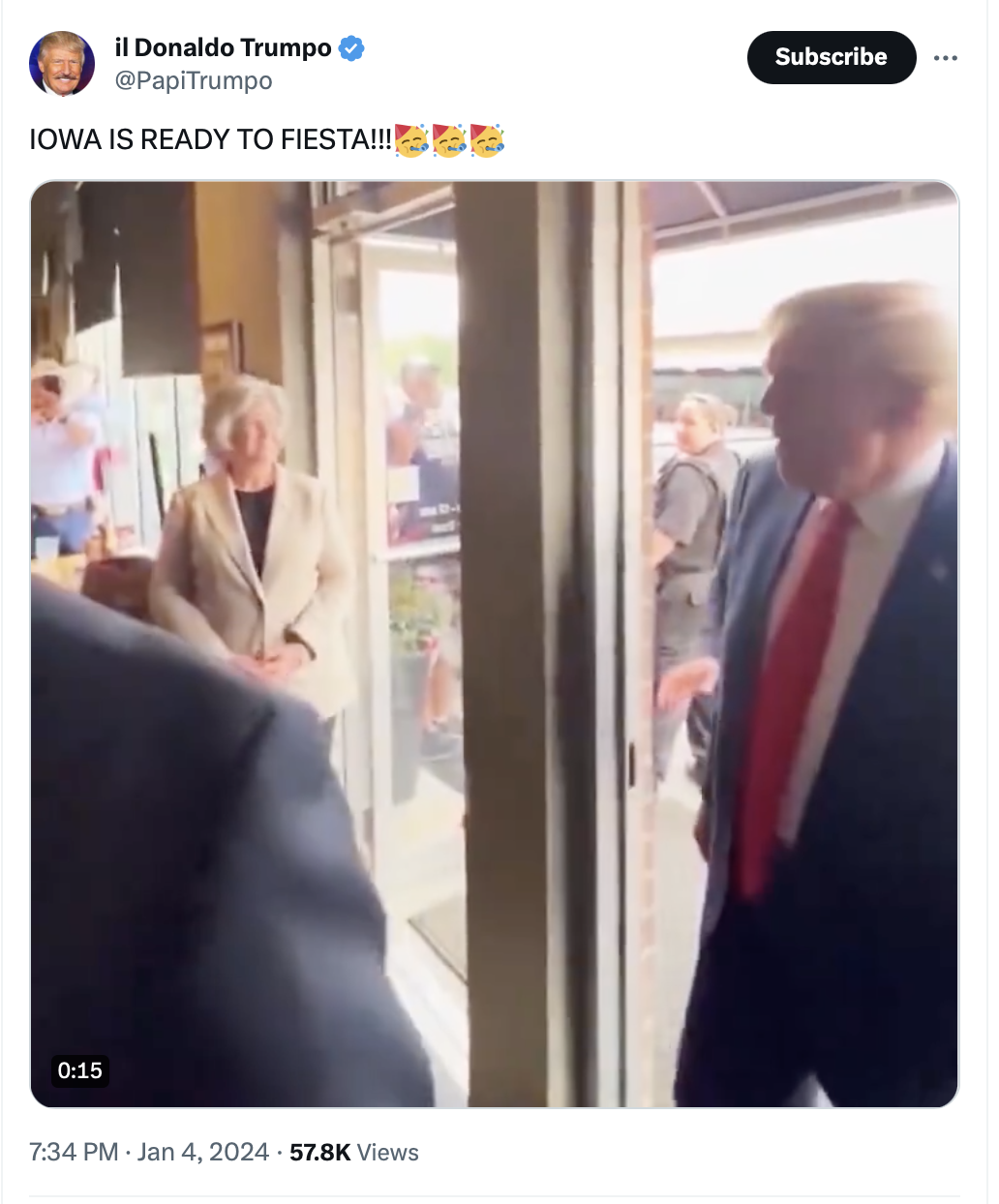Click the 0:15 video duration badge

pyautogui.click(x=79, y=1070)
